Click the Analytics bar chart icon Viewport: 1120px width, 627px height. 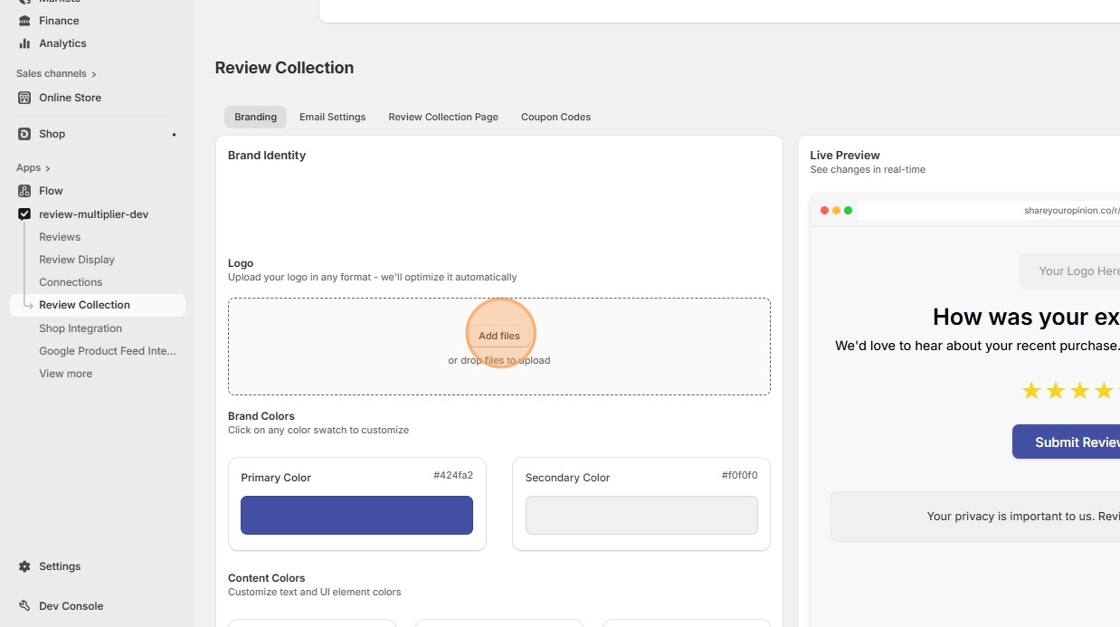point(25,44)
